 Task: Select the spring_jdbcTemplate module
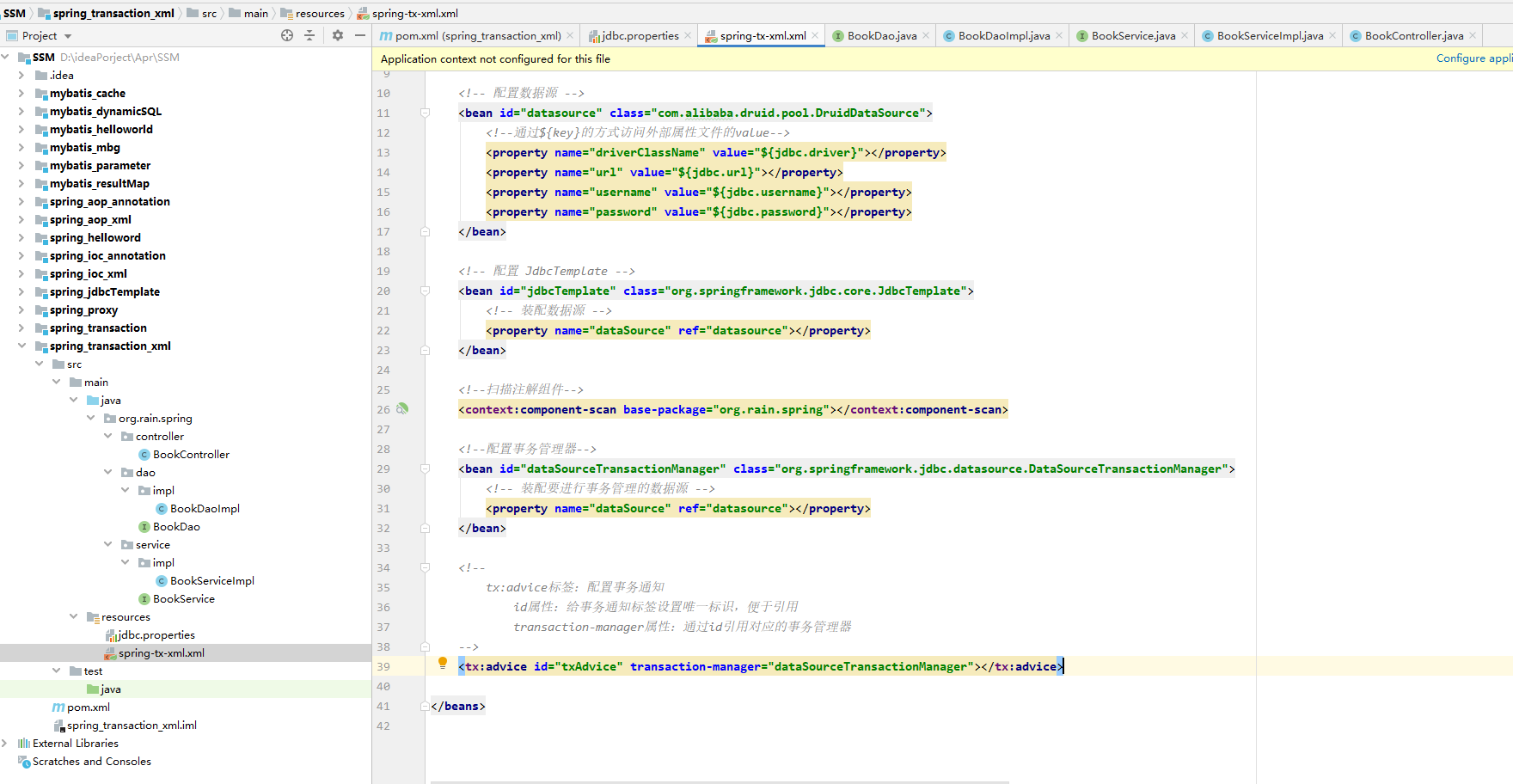[104, 291]
